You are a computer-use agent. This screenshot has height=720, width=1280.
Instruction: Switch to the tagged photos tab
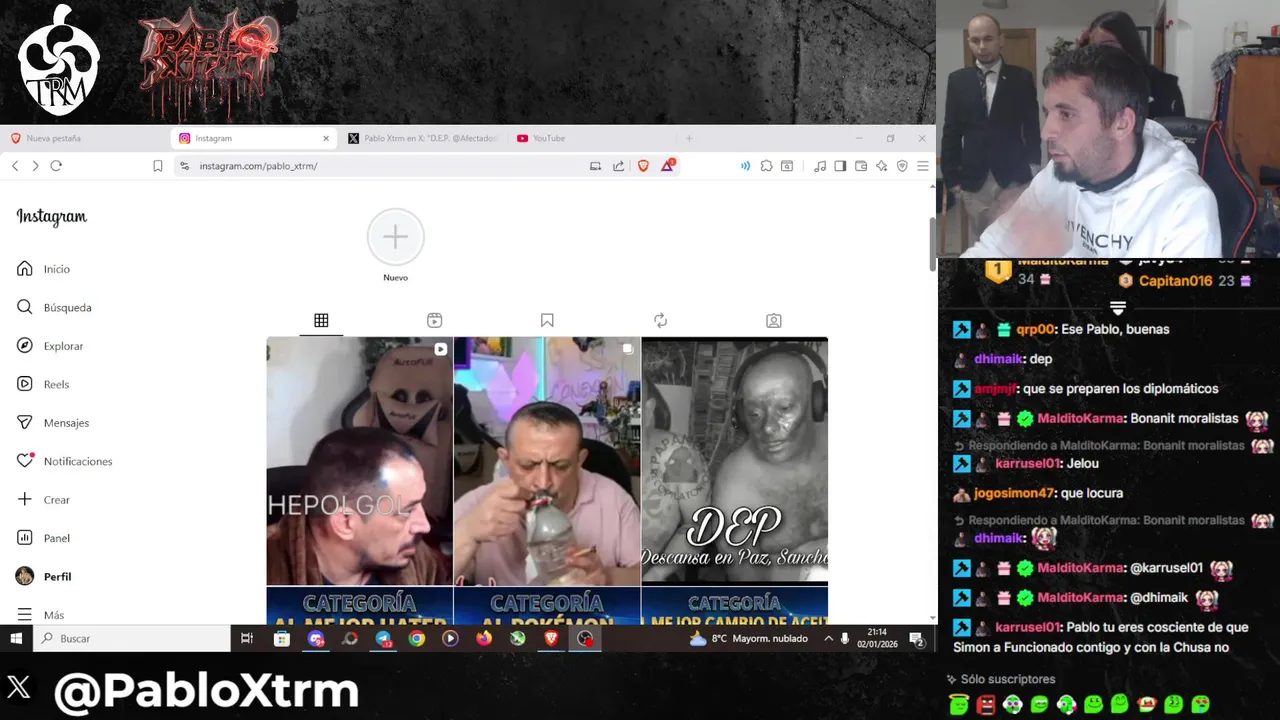click(773, 320)
